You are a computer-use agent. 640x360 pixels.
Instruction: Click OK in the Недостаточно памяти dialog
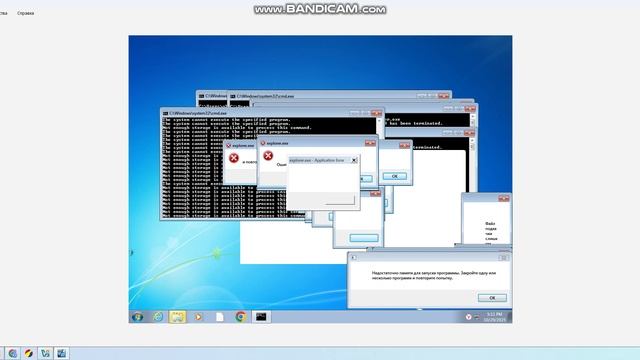click(492, 298)
